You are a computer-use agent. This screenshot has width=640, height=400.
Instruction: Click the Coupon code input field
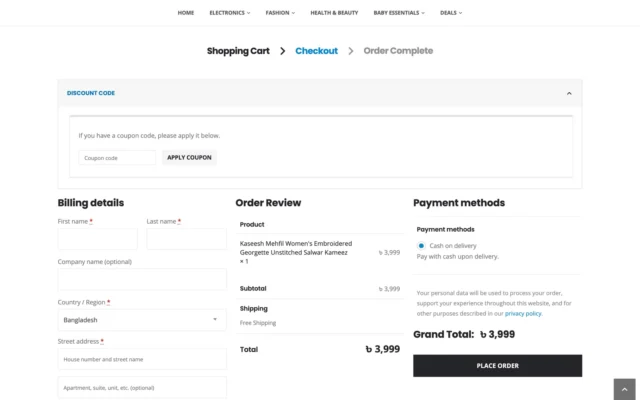pyautogui.click(x=117, y=157)
